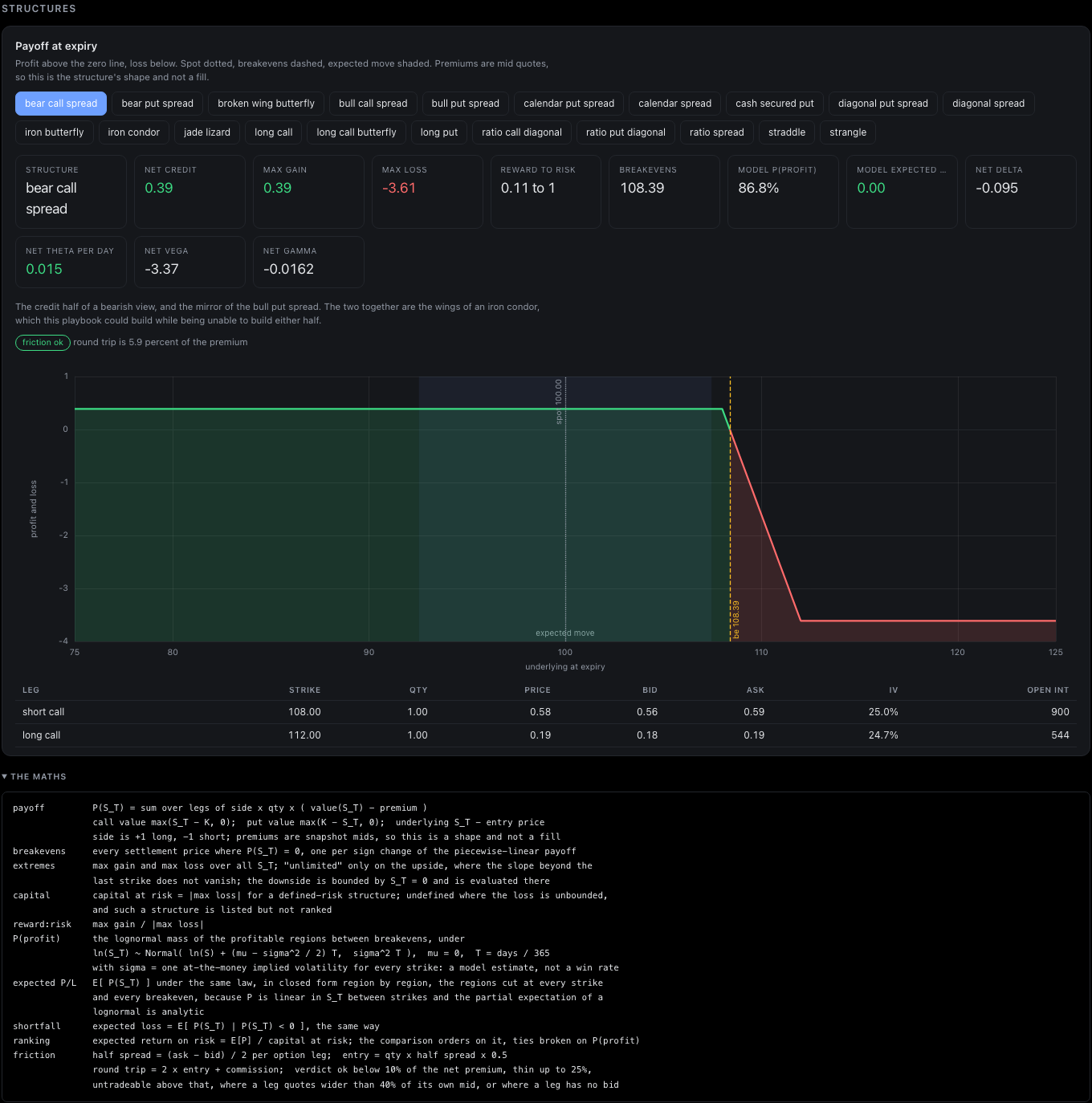Image resolution: width=1092 pixels, height=1103 pixels.
Task: Click the 0.58 price of short call
Action: coord(540,712)
